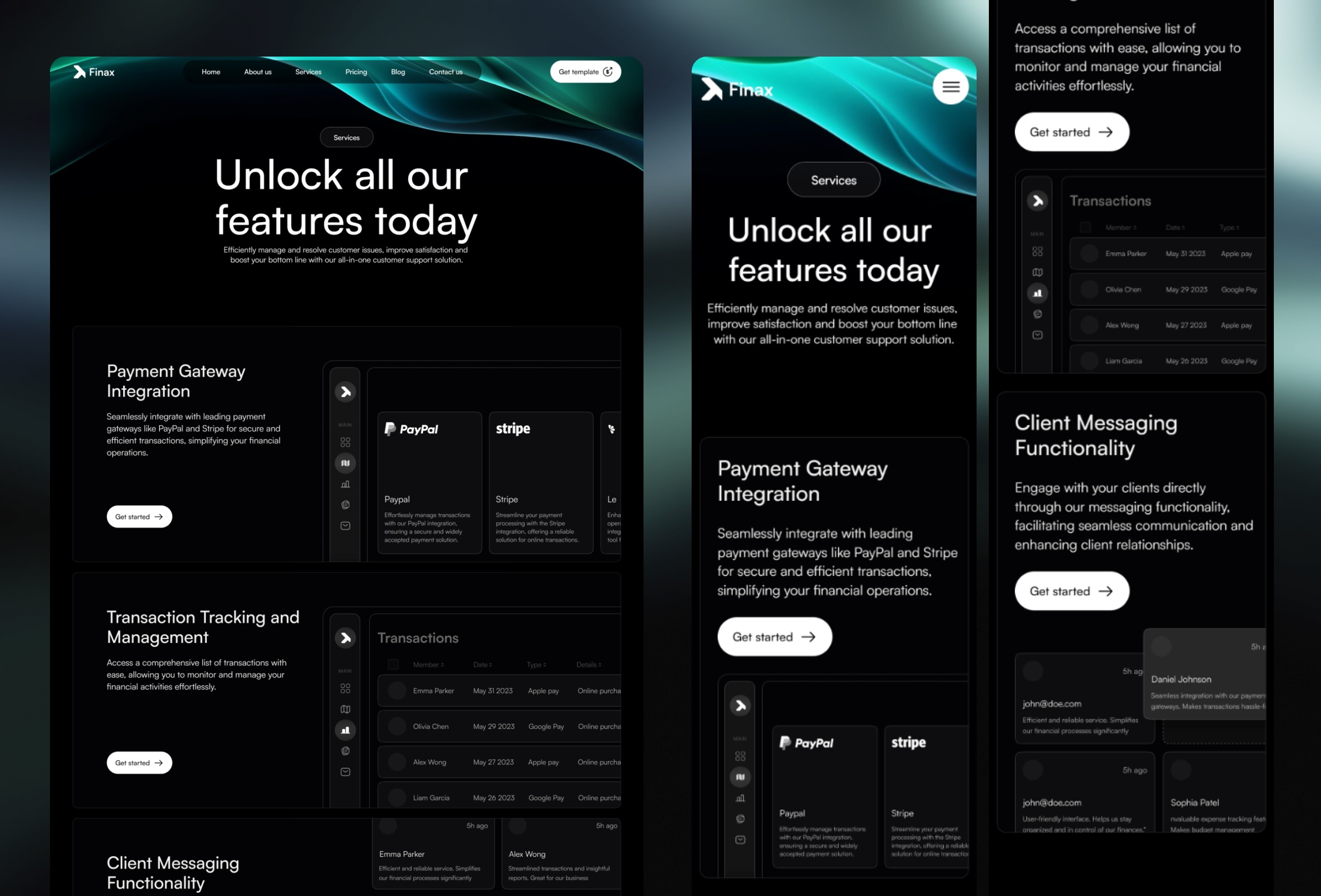Click Get template button top right
Viewport: 1321px width, 896px height.
tap(584, 71)
